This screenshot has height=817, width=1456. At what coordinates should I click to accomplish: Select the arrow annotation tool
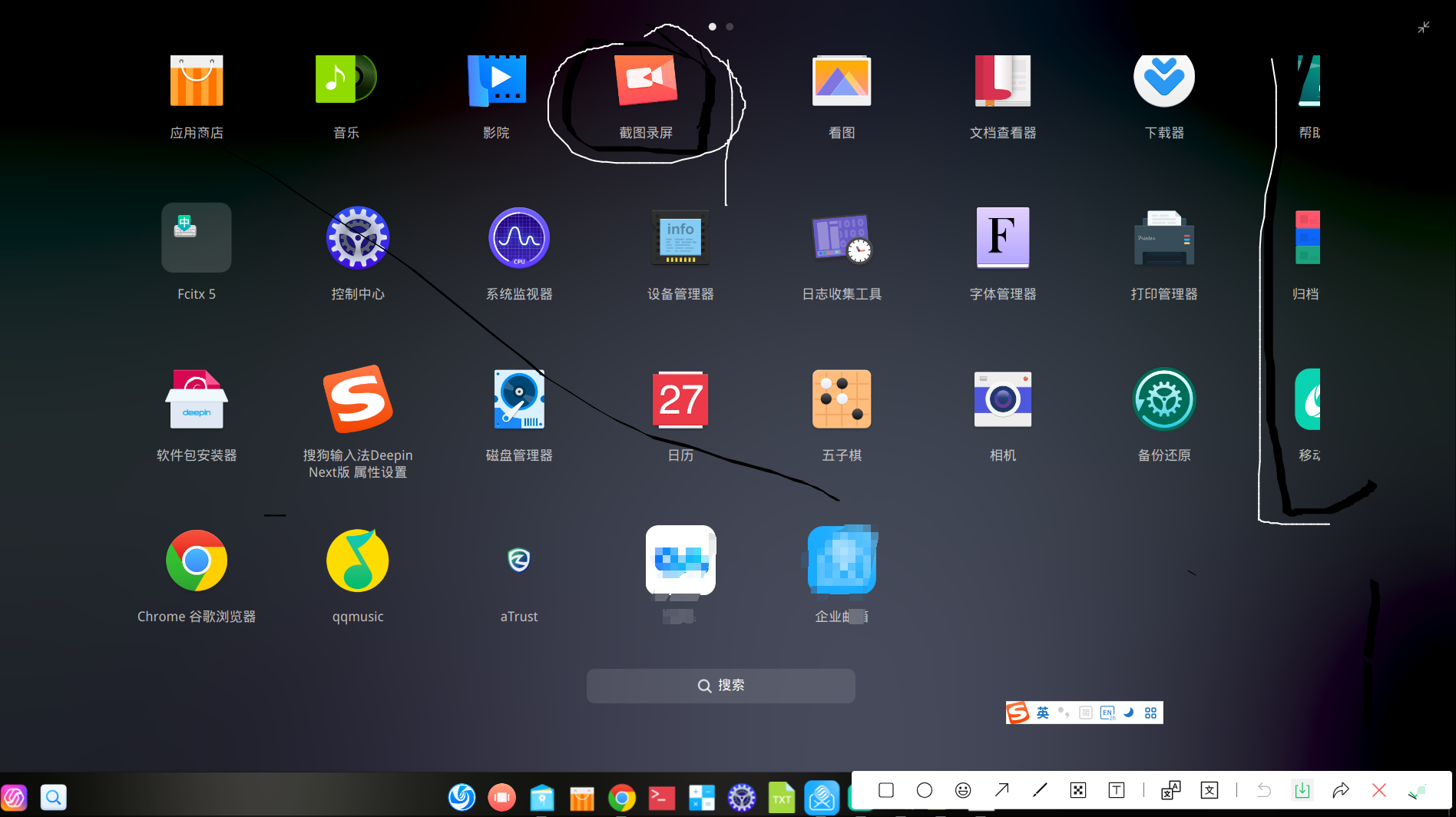[x=1001, y=790]
